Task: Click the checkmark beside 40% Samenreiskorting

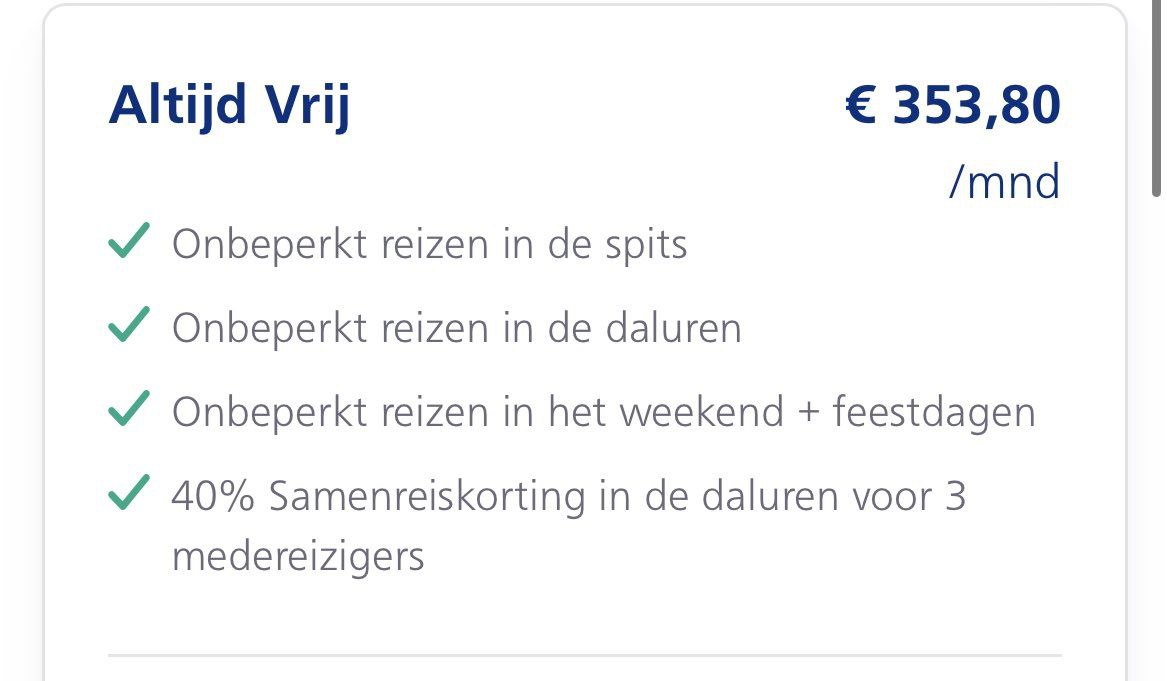Action: pos(128,495)
